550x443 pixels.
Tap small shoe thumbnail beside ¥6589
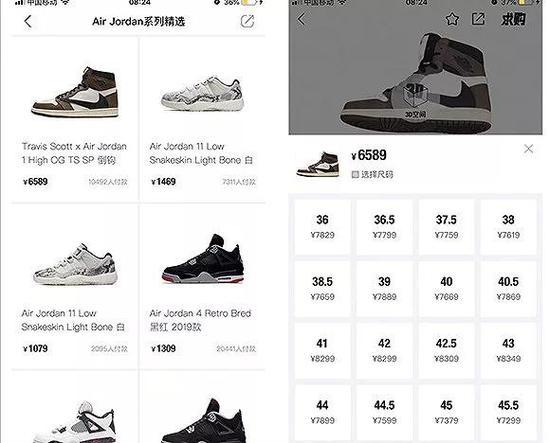(x=318, y=164)
